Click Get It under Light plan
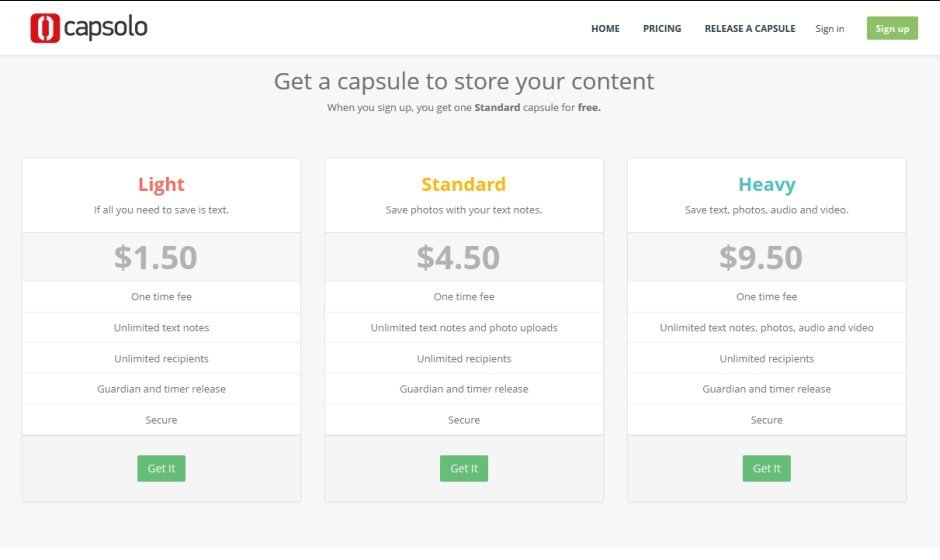Screen dimensions: 940x560 pos(161,468)
